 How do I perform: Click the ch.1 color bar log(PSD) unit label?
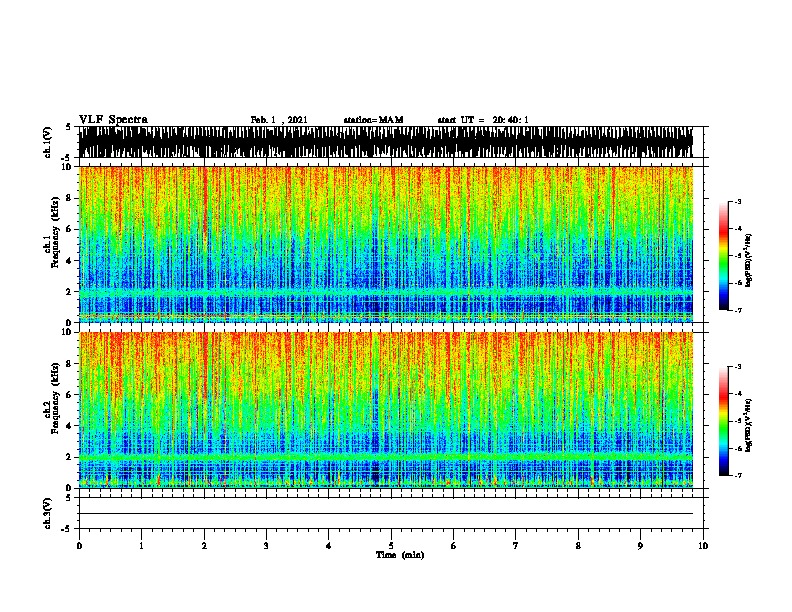pos(749,261)
